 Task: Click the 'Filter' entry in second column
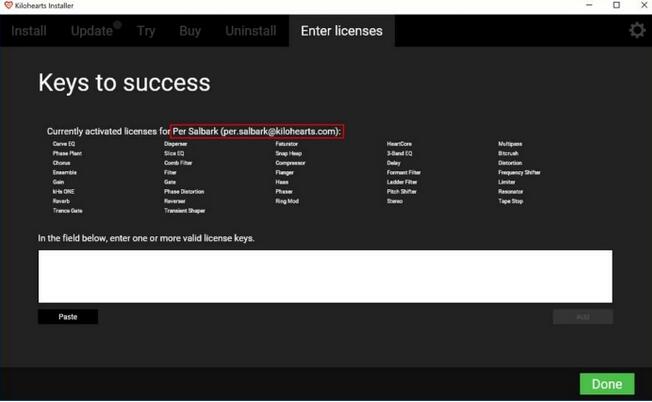point(170,173)
